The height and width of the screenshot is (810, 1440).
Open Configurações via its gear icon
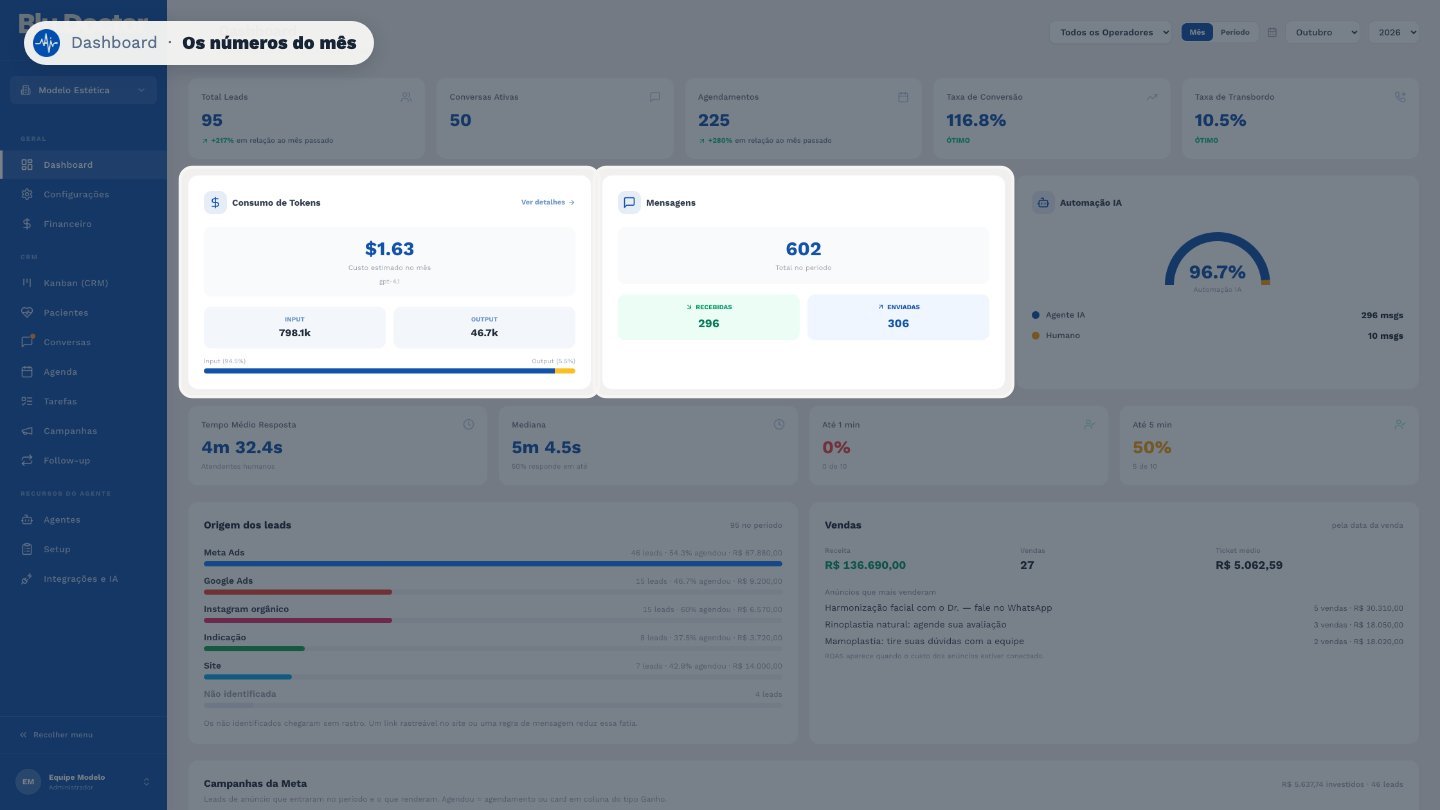point(27,194)
